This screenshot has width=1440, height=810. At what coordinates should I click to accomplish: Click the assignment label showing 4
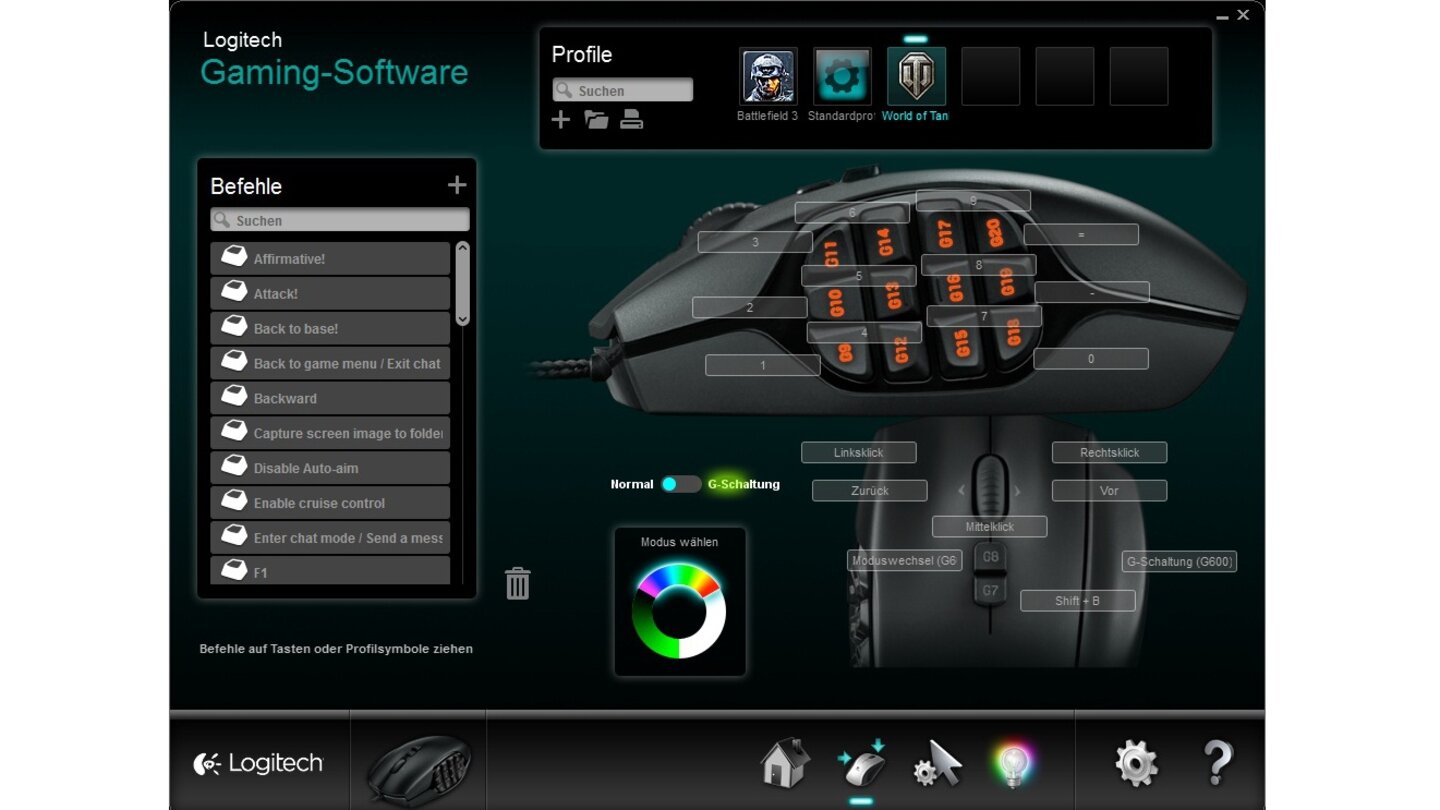[864, 333]
